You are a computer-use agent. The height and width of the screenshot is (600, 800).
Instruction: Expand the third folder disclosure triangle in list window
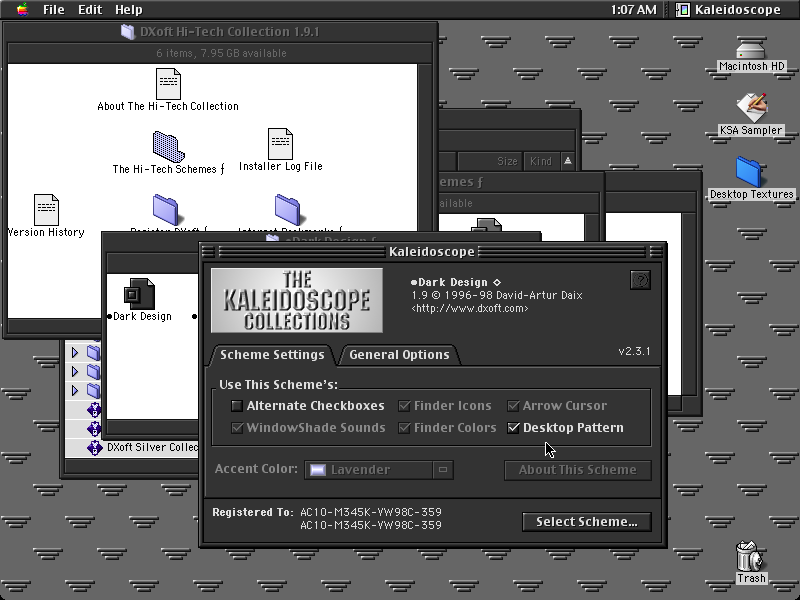75,391
